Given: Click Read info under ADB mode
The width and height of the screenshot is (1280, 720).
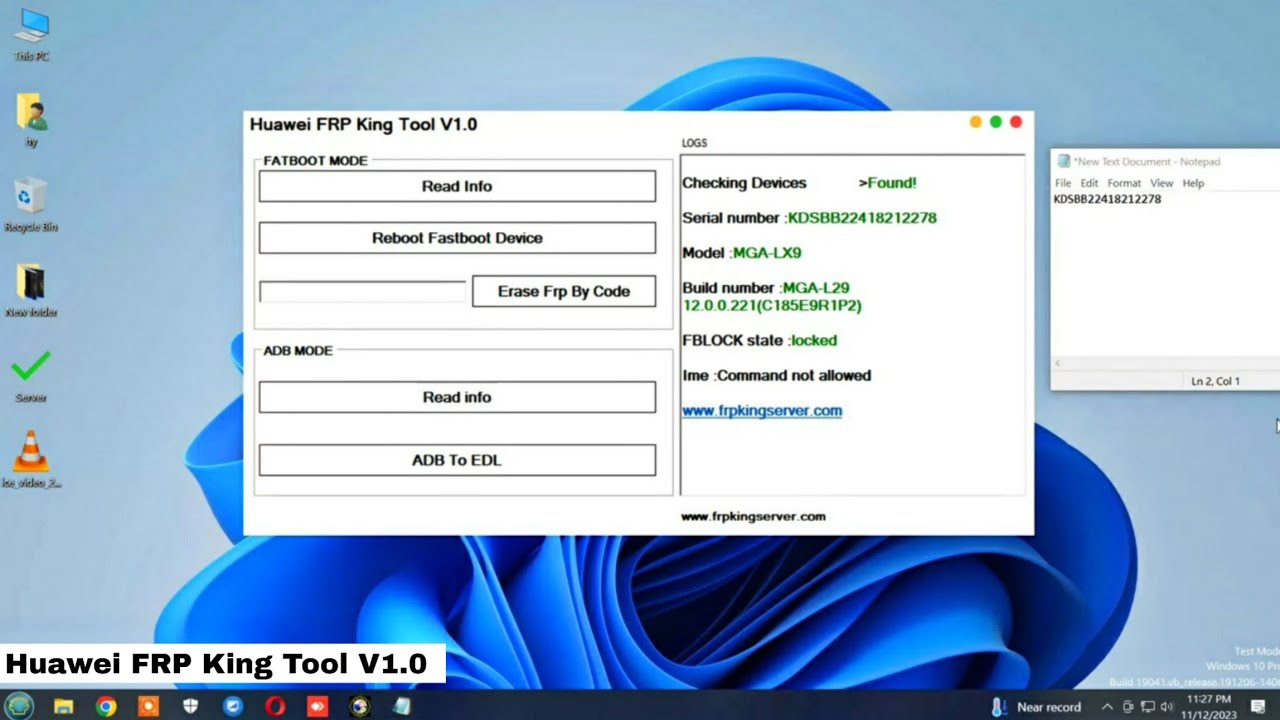Looking at the screenshot, I should click(457, 397).
